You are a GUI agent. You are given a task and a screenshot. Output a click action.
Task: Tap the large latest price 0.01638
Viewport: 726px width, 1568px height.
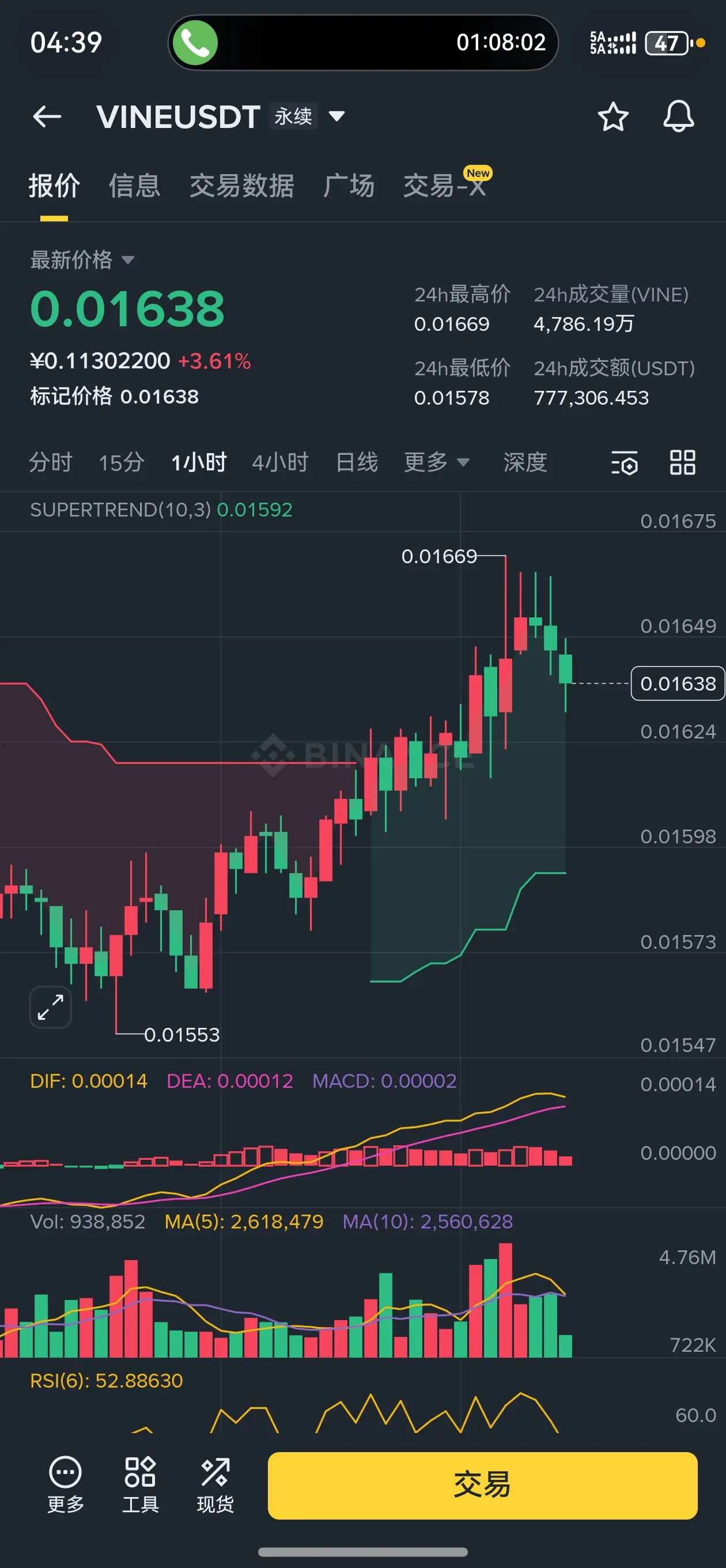(128, 308)
